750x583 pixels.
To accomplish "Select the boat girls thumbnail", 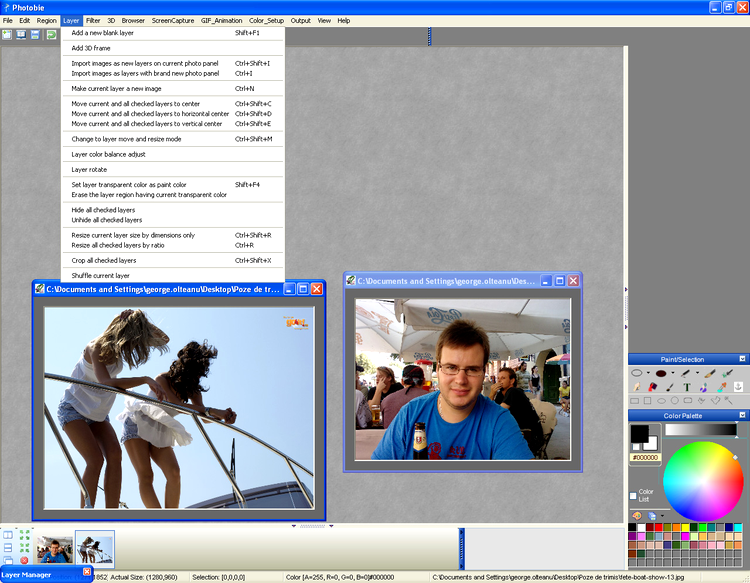I will point(95,549).
